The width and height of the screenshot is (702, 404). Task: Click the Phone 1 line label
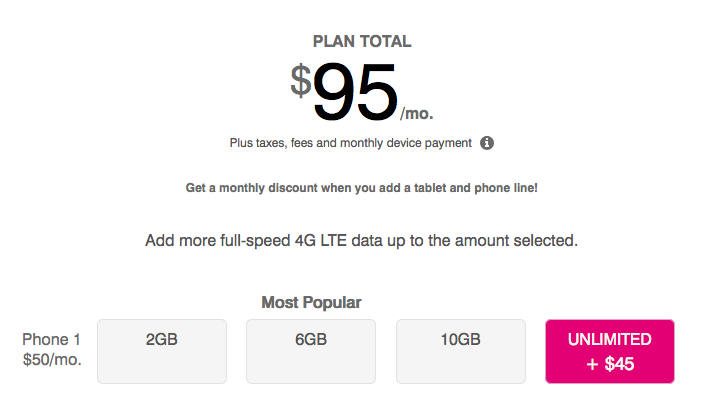[51, 339]
